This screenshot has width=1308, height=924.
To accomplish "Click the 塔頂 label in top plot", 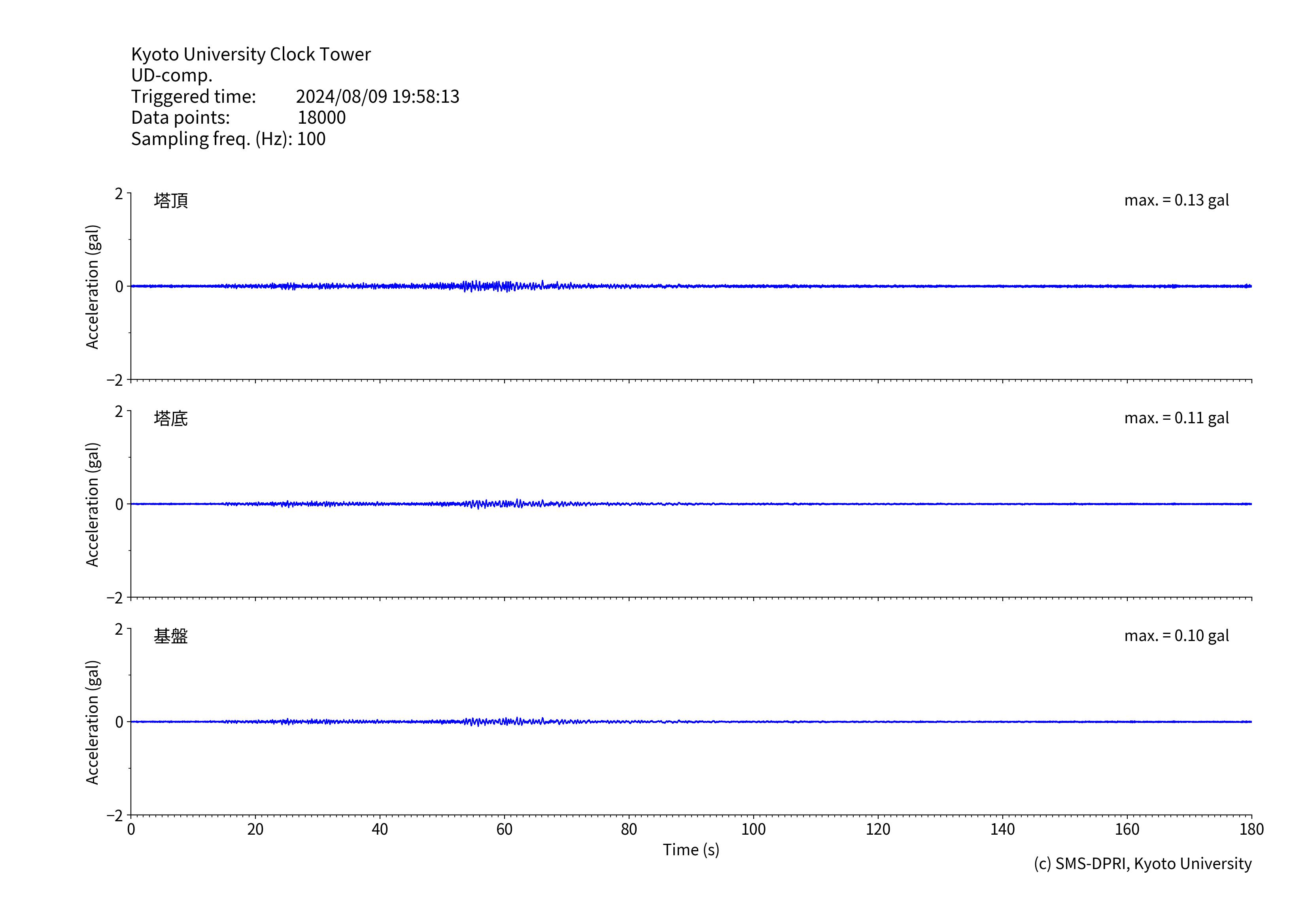I will (171, 200).
